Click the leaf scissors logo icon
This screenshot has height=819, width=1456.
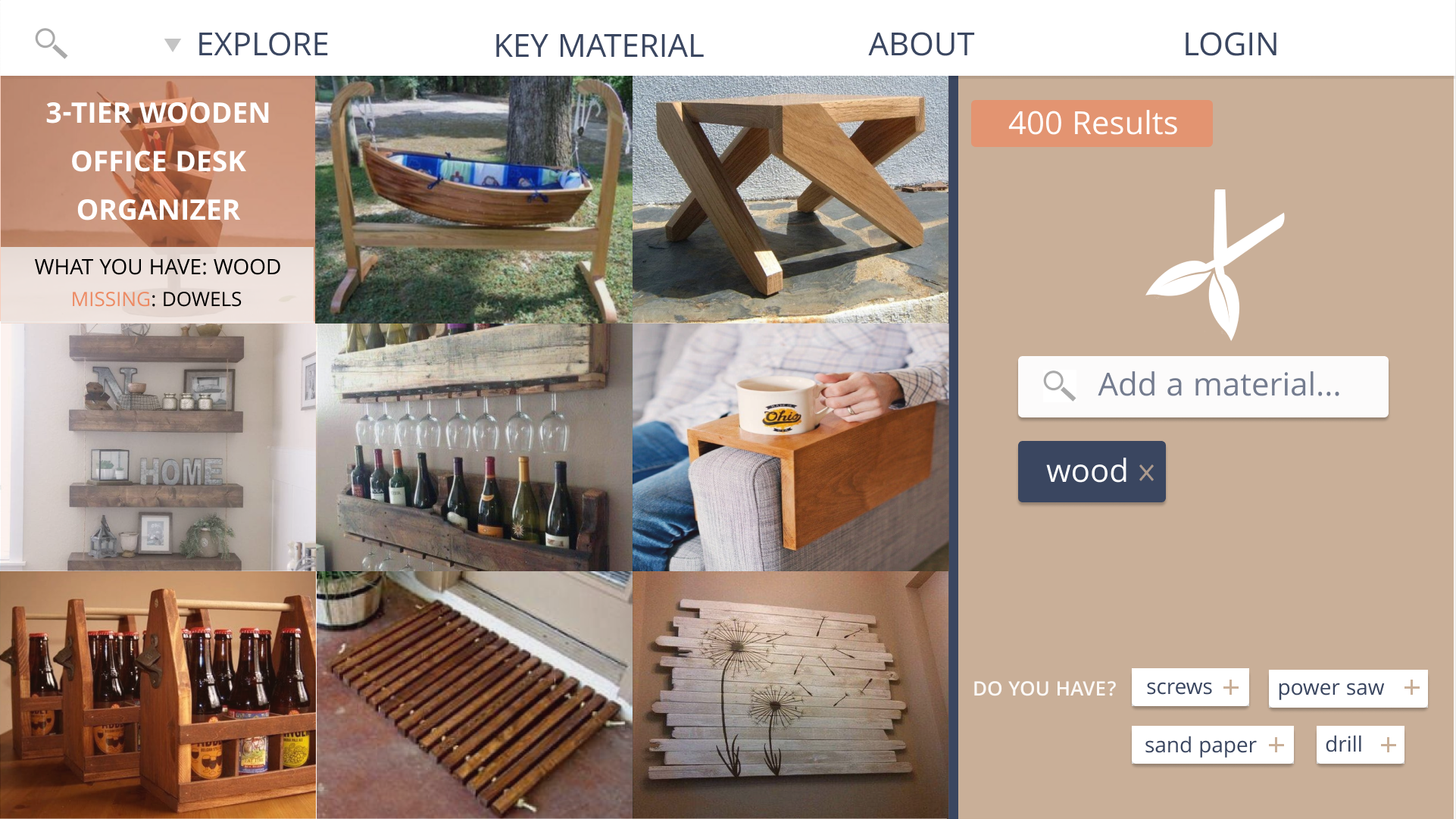point(1215,264)
